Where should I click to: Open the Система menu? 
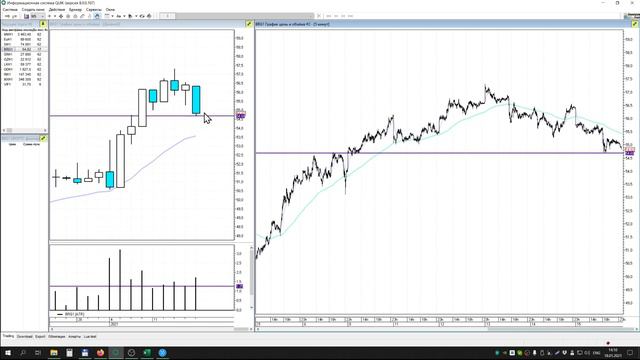coord(10,9)
